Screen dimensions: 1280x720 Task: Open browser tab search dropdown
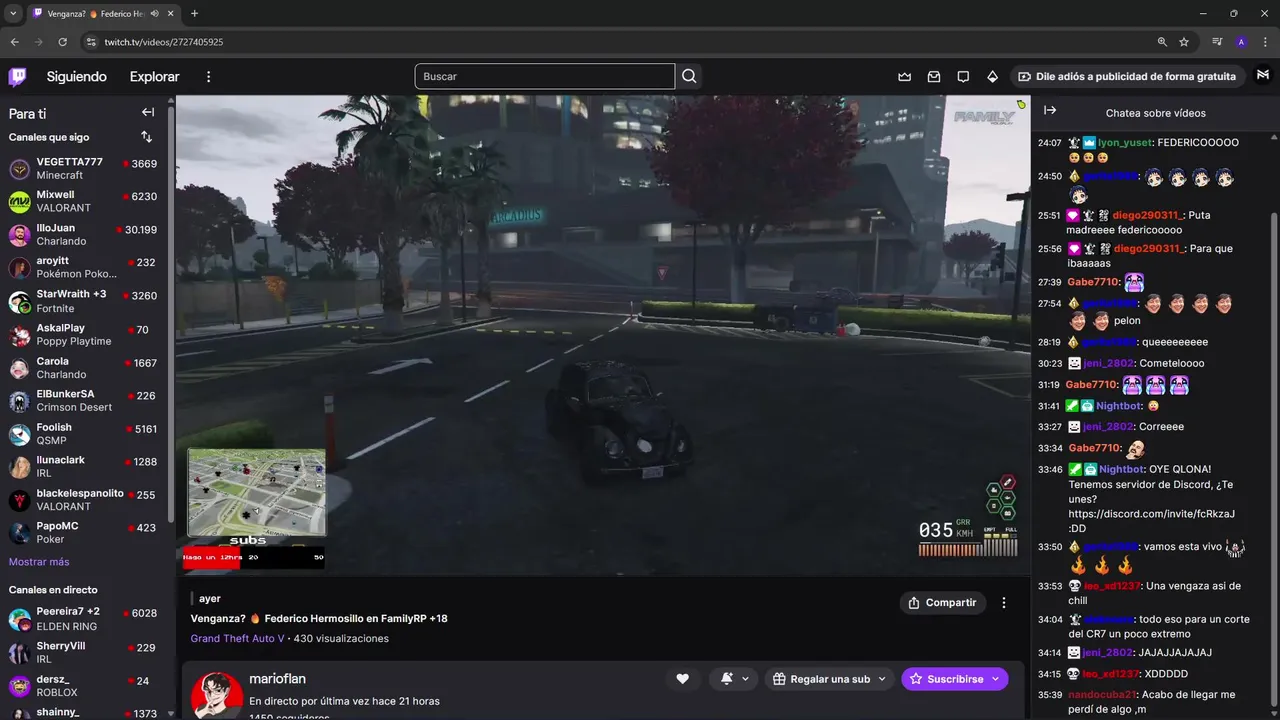tap(13, 14)
